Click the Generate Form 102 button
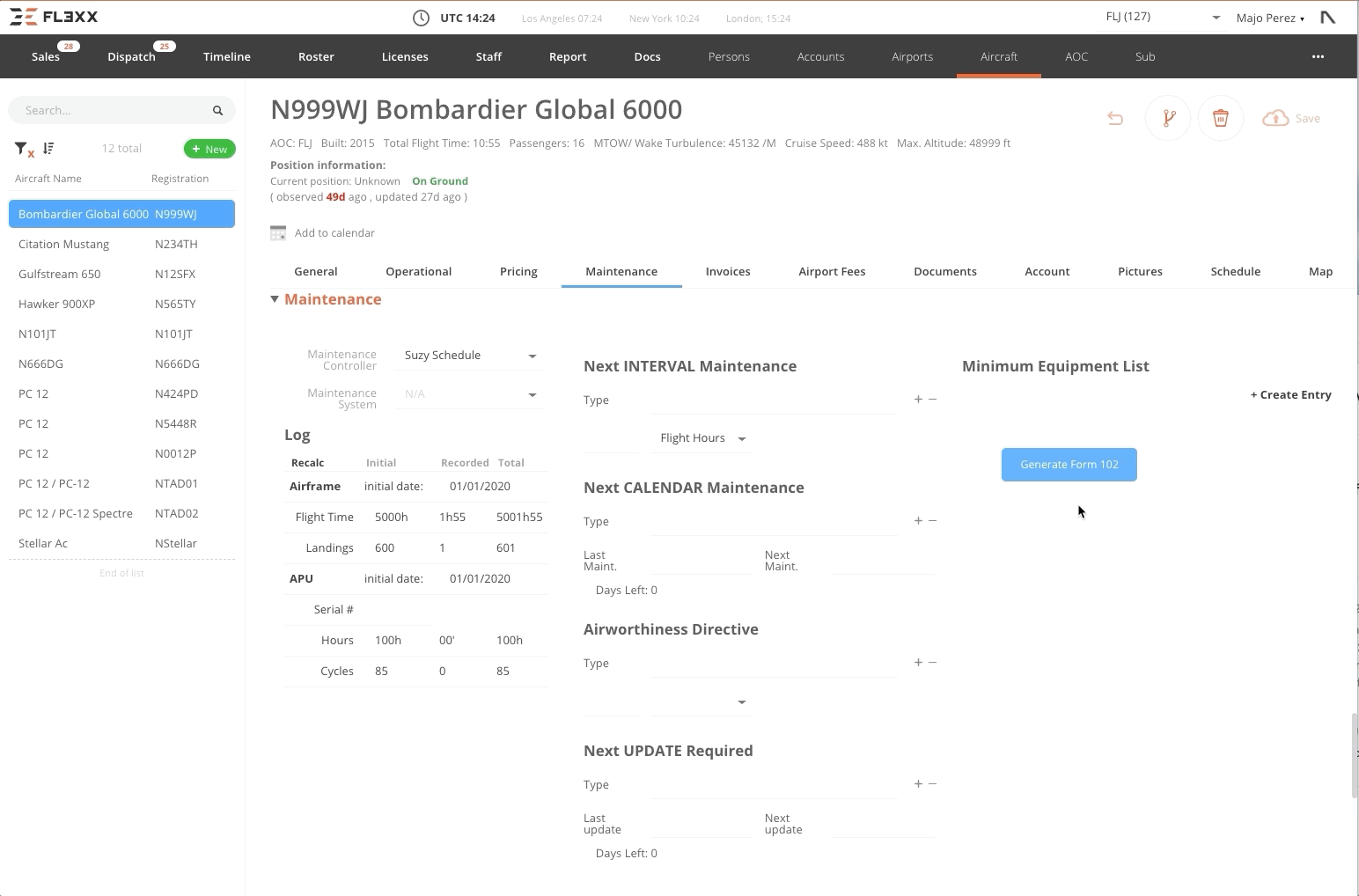1359x896 pixels. pyautogui.click(x=1069, y=465)
